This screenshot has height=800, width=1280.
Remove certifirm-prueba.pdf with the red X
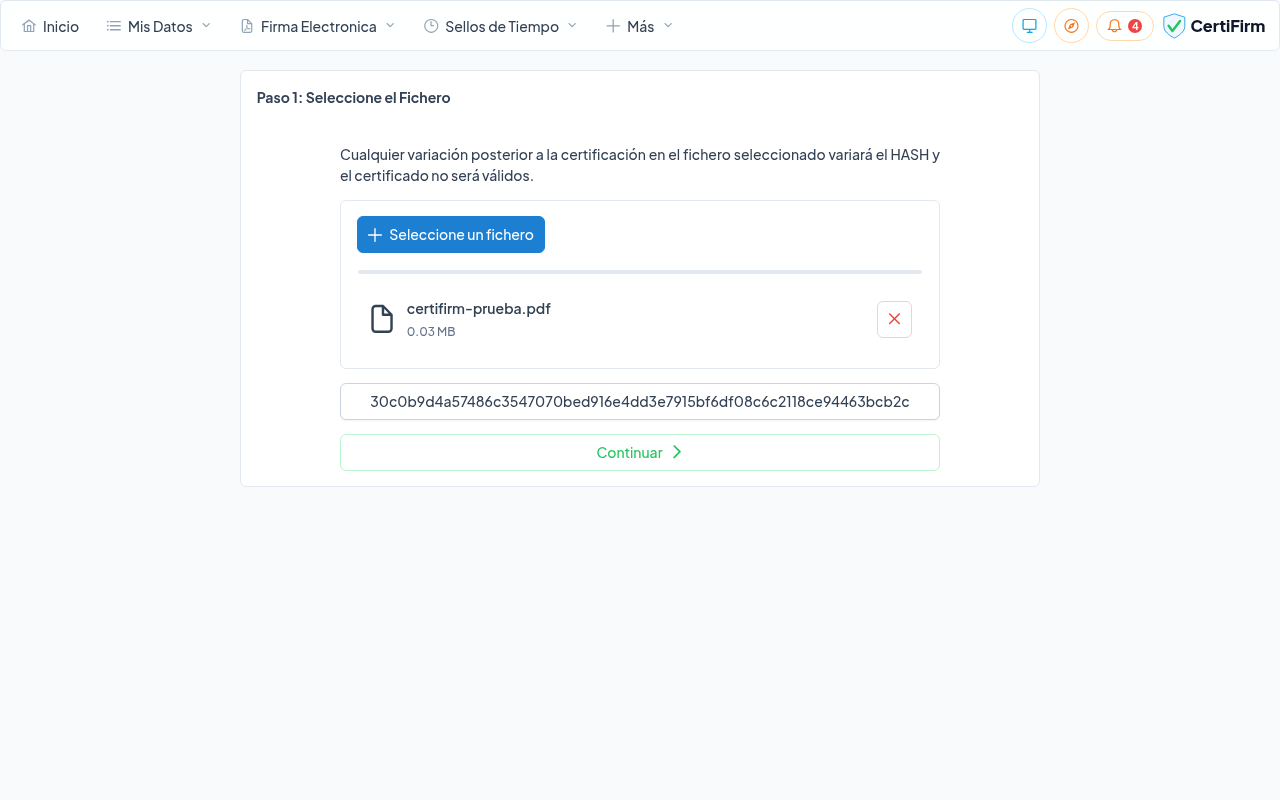pos(894,319)
